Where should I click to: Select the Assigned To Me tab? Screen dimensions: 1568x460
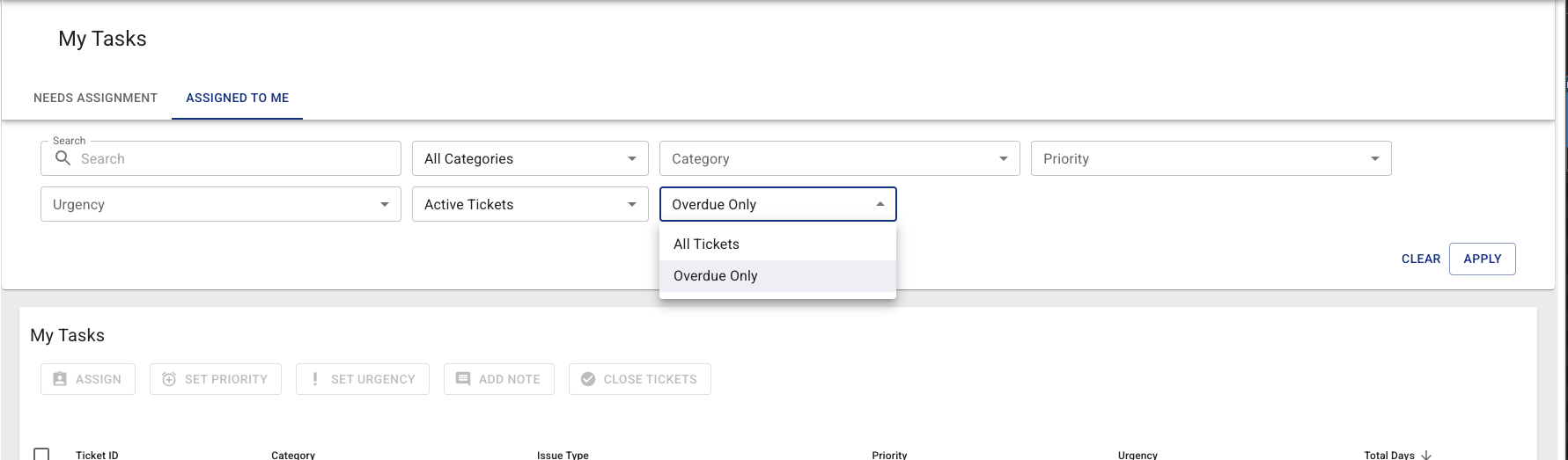coord(237,98)
